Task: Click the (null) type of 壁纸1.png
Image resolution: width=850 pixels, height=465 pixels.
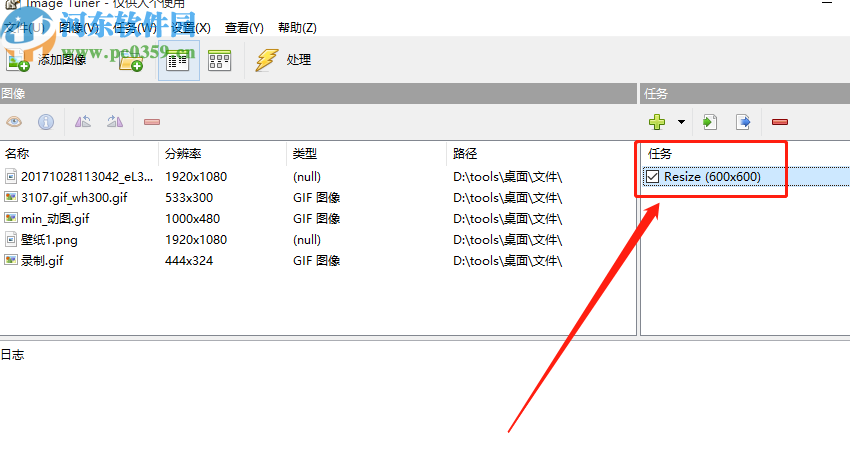Action: click(307, 240)
